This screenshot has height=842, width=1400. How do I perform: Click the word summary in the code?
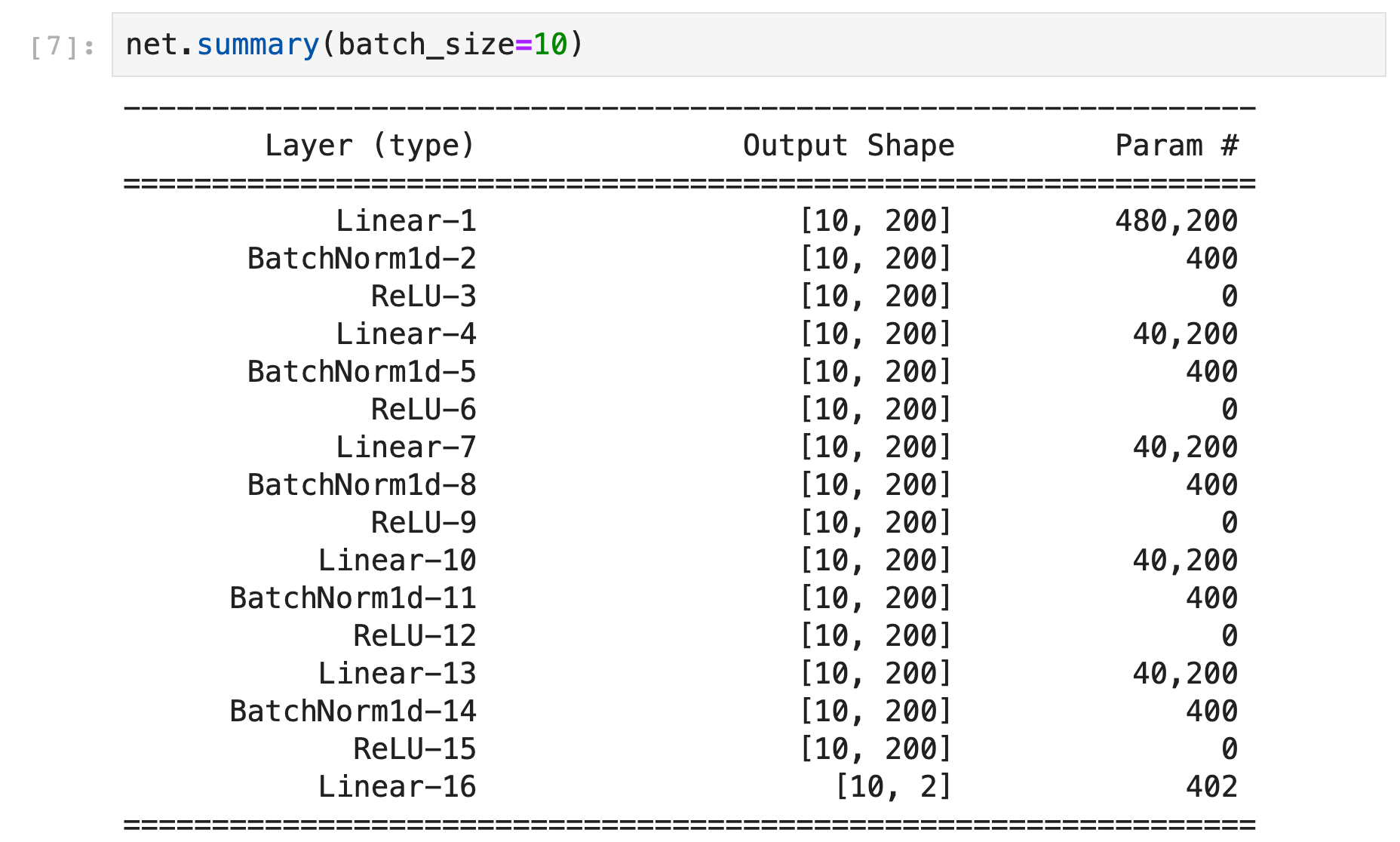258,45
